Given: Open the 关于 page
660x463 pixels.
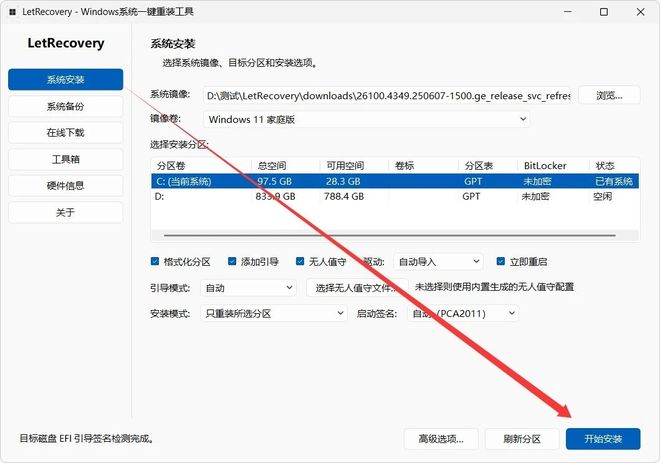Looking at the screenshot, I should [x=66, y=213].
